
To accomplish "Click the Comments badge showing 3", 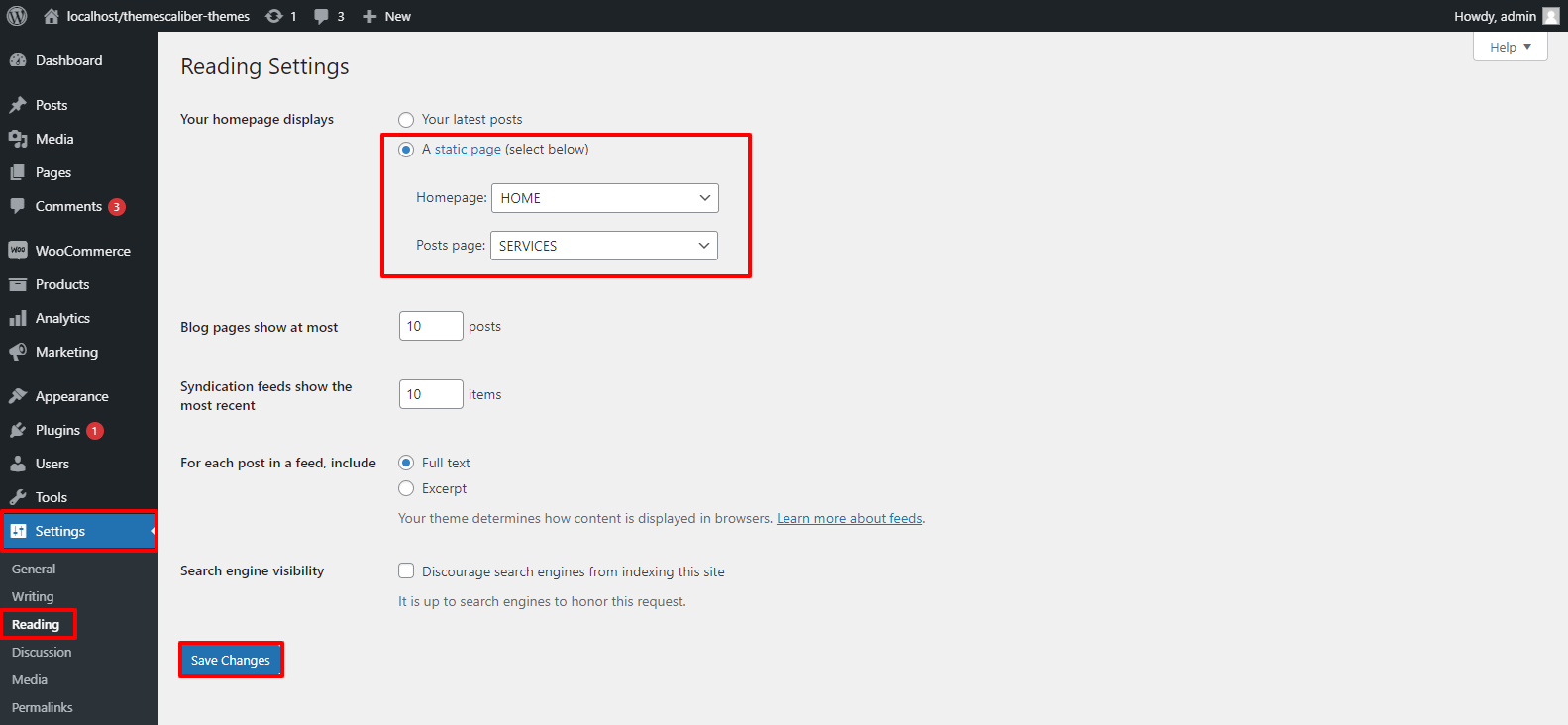I will tap(117, 207).
